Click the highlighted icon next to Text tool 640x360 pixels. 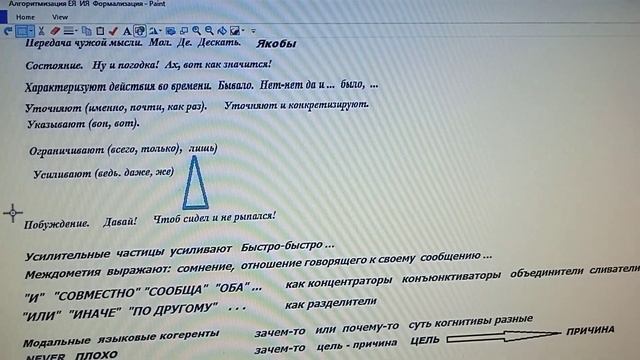pos(140,31)
